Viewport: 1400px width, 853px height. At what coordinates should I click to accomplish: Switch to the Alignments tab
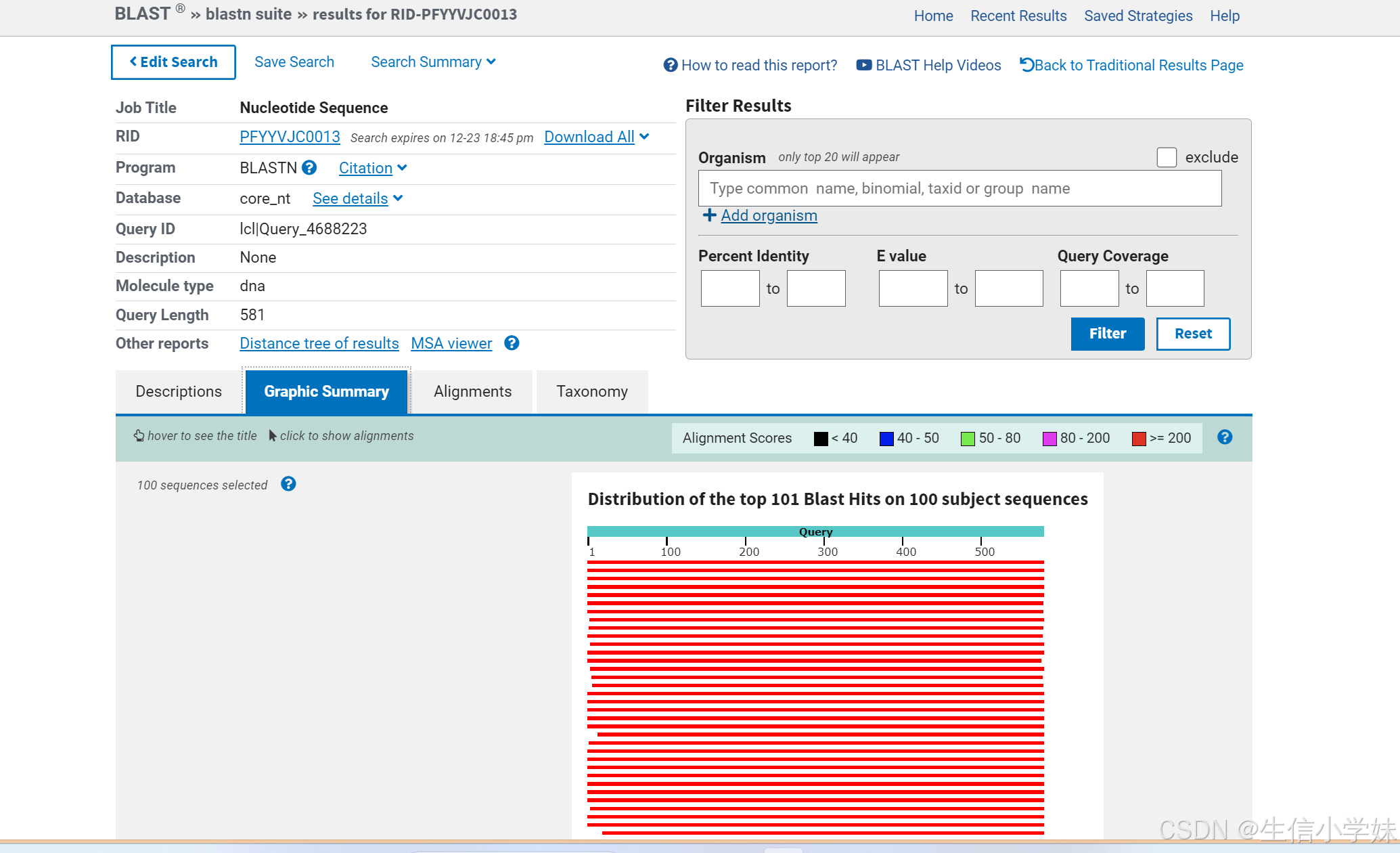pos(472,391)
